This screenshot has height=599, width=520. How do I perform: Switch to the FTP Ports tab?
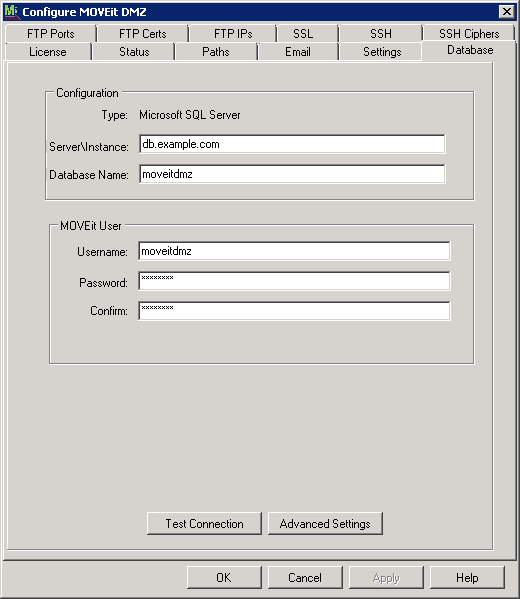pyautogui.click(x=50, y=34)
